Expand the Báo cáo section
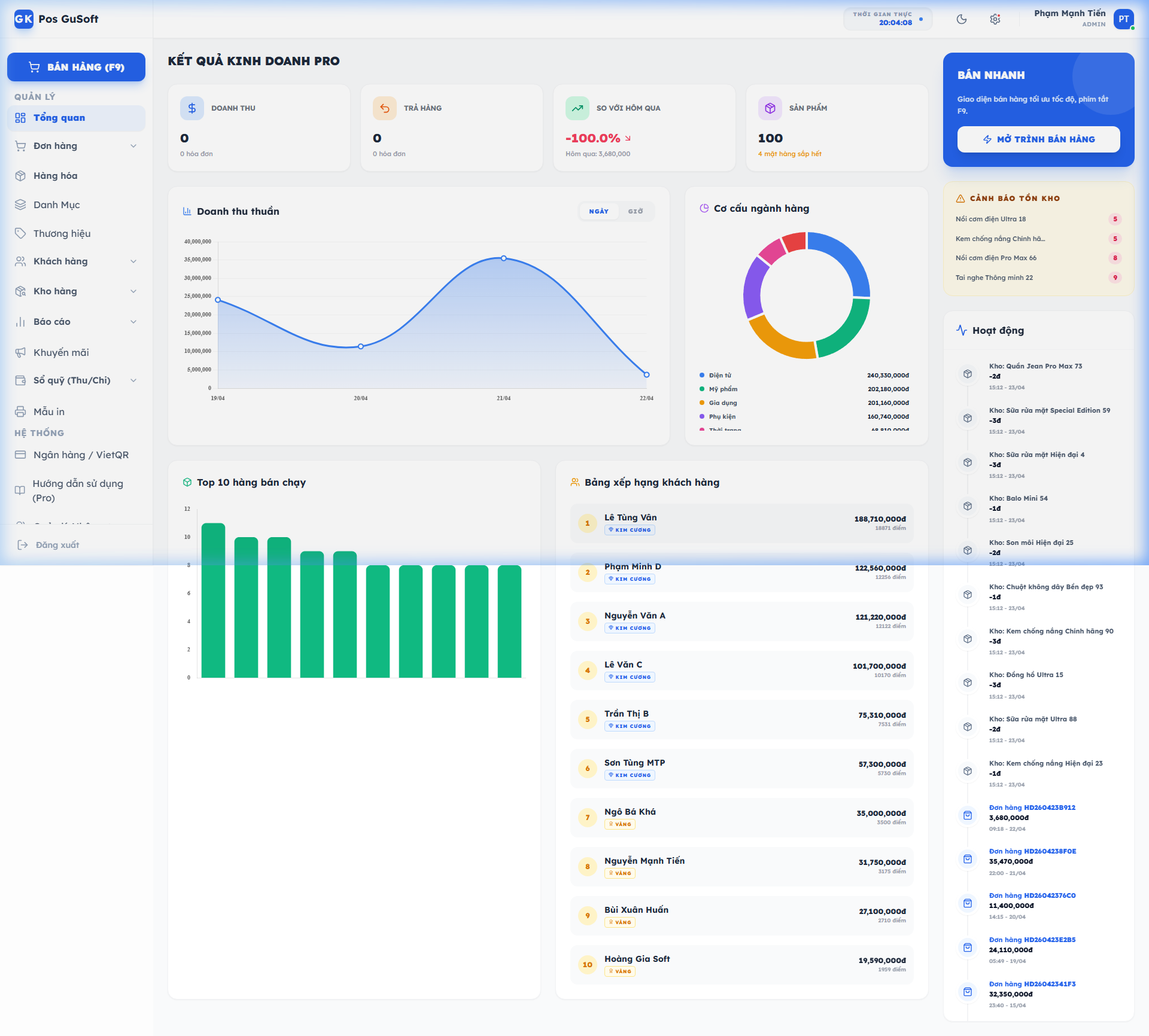Screen dimensions: 1149x1036 click(133, 322)
